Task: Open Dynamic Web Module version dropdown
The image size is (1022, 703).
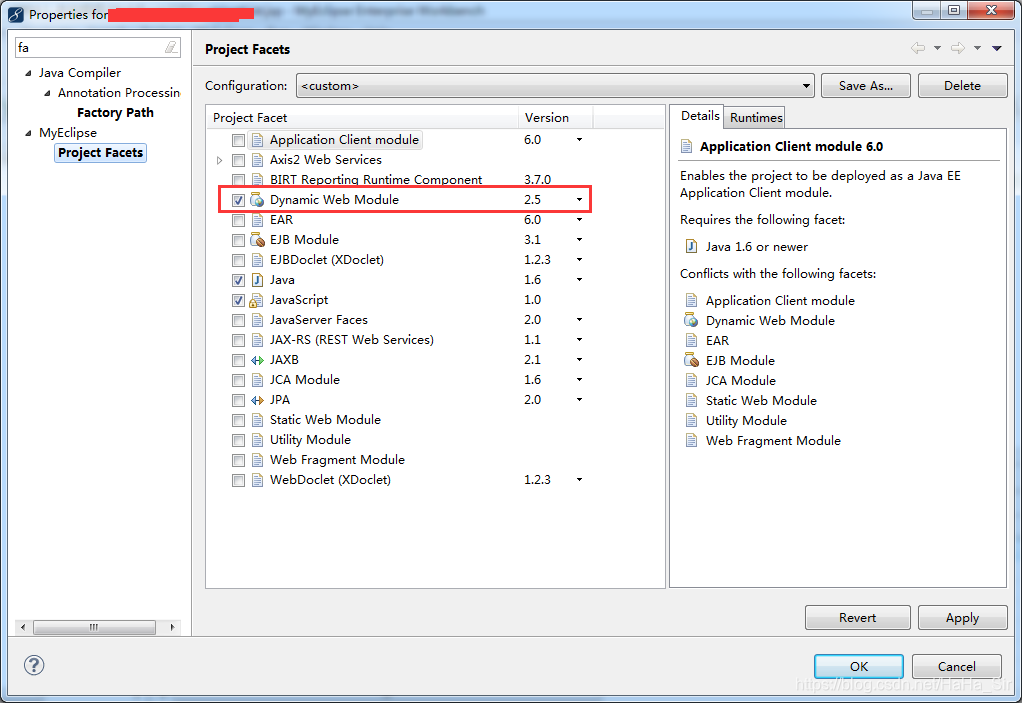Action: click(x=579, y=199)
